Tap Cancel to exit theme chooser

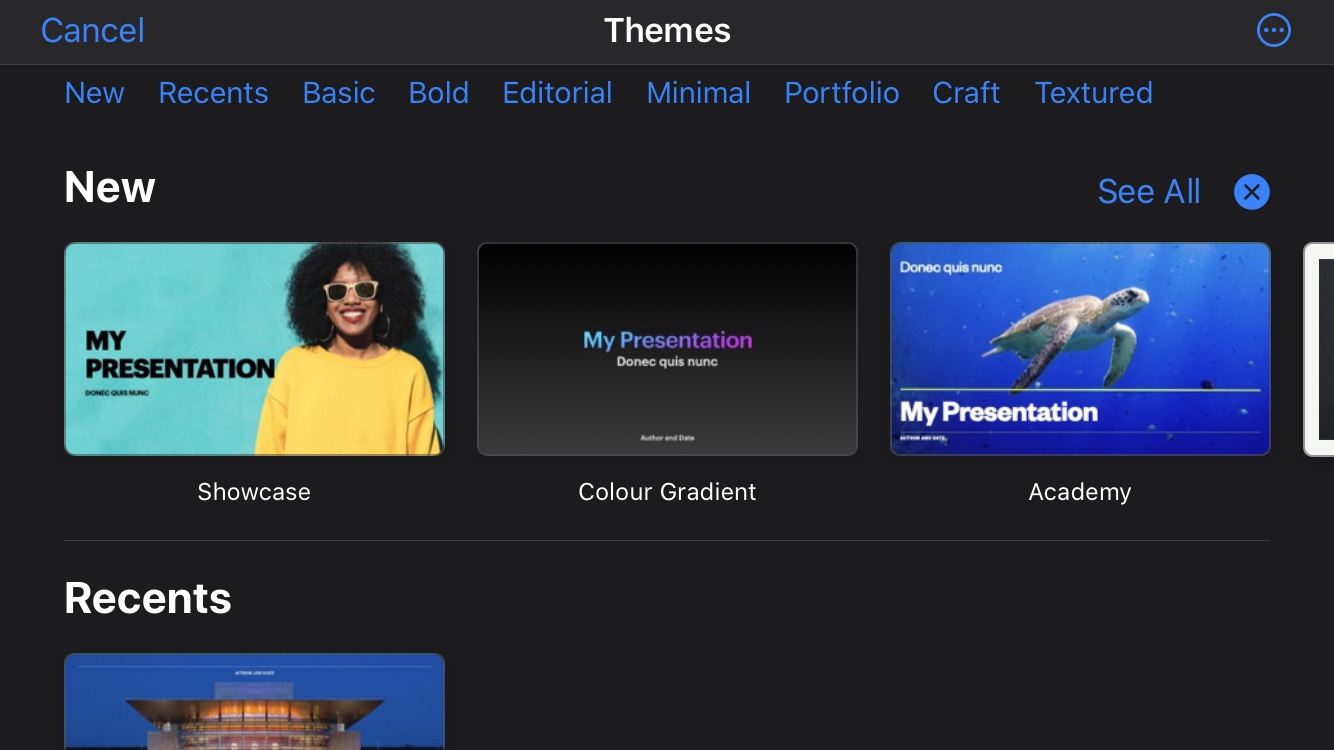(93, 31)
